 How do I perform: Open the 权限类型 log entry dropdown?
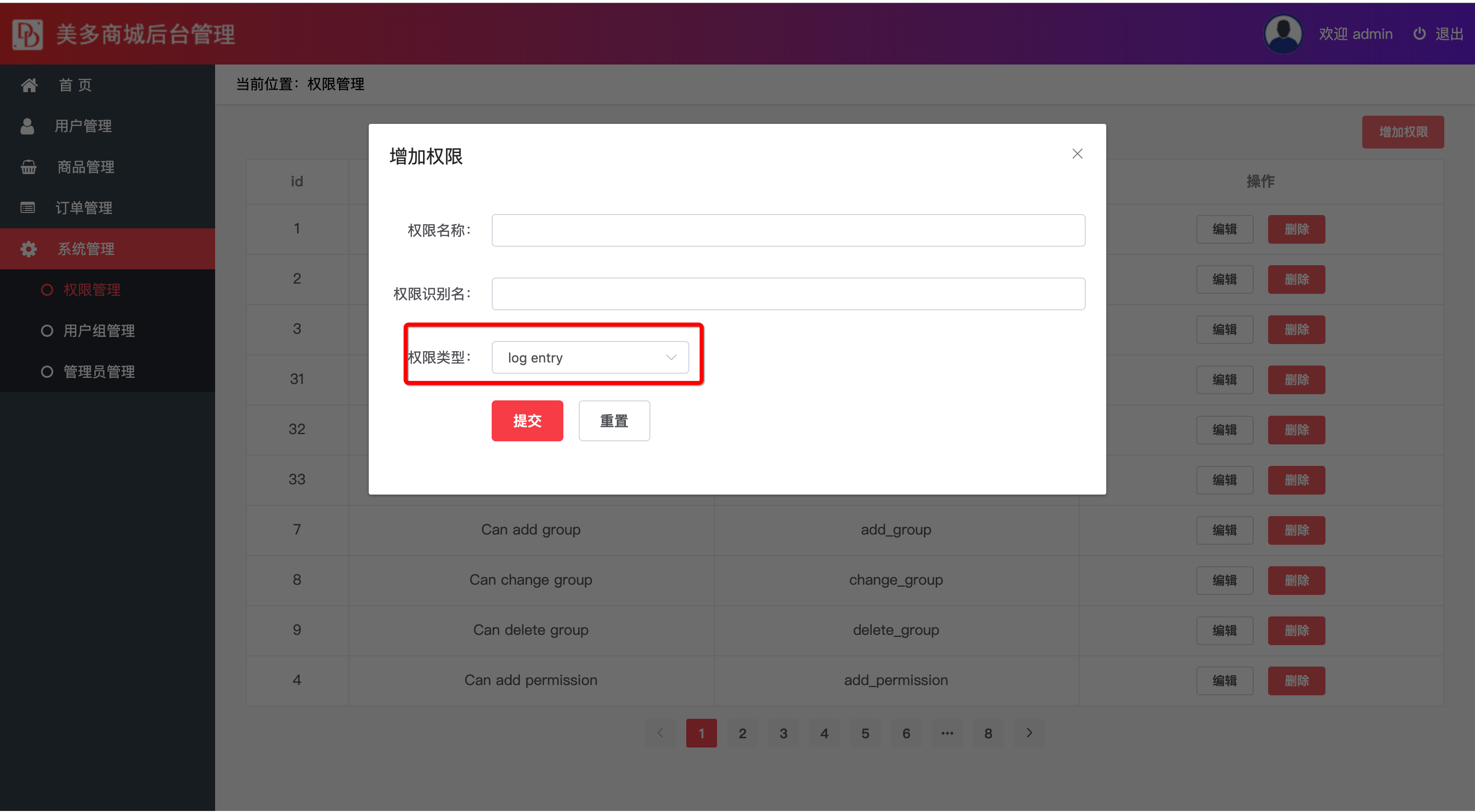pyautogui.click(x=591, y=357)
